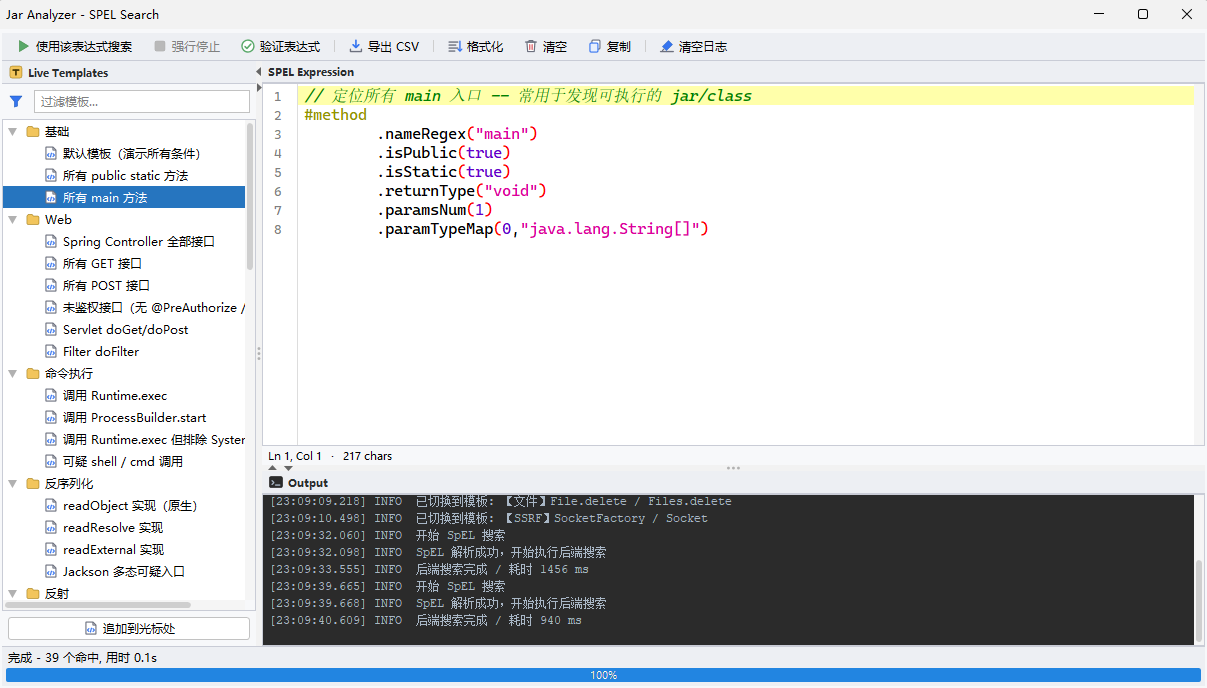Click the Ln 1, Col 1 indicator
The image size is (1207, 688).
tap(295, 456)
